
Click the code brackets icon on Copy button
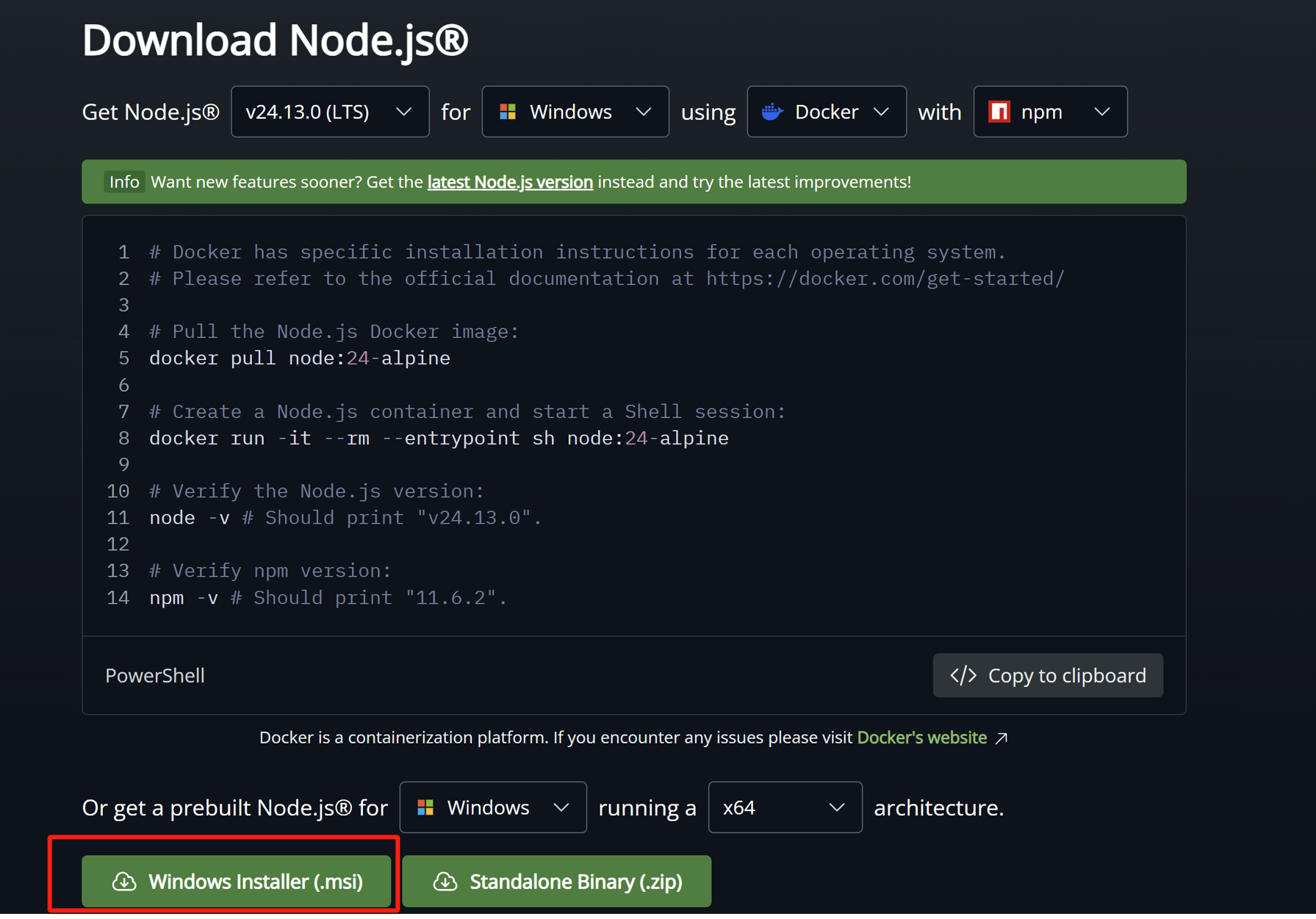pos(963,675)
